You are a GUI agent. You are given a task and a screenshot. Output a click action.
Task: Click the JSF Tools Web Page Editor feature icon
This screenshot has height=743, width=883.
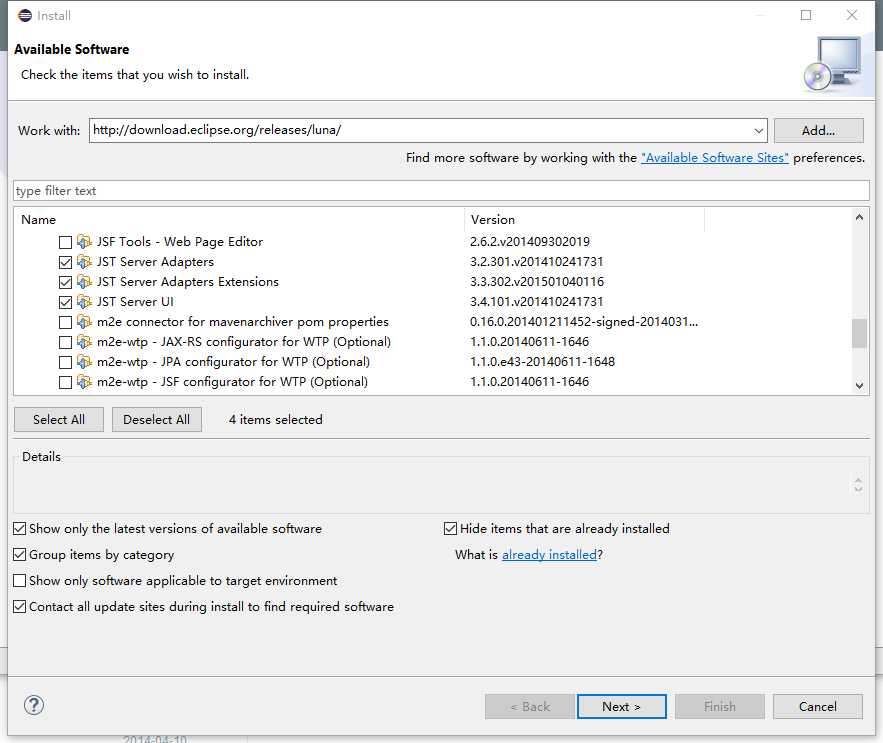pyautogui.click(x=84, y=242)
